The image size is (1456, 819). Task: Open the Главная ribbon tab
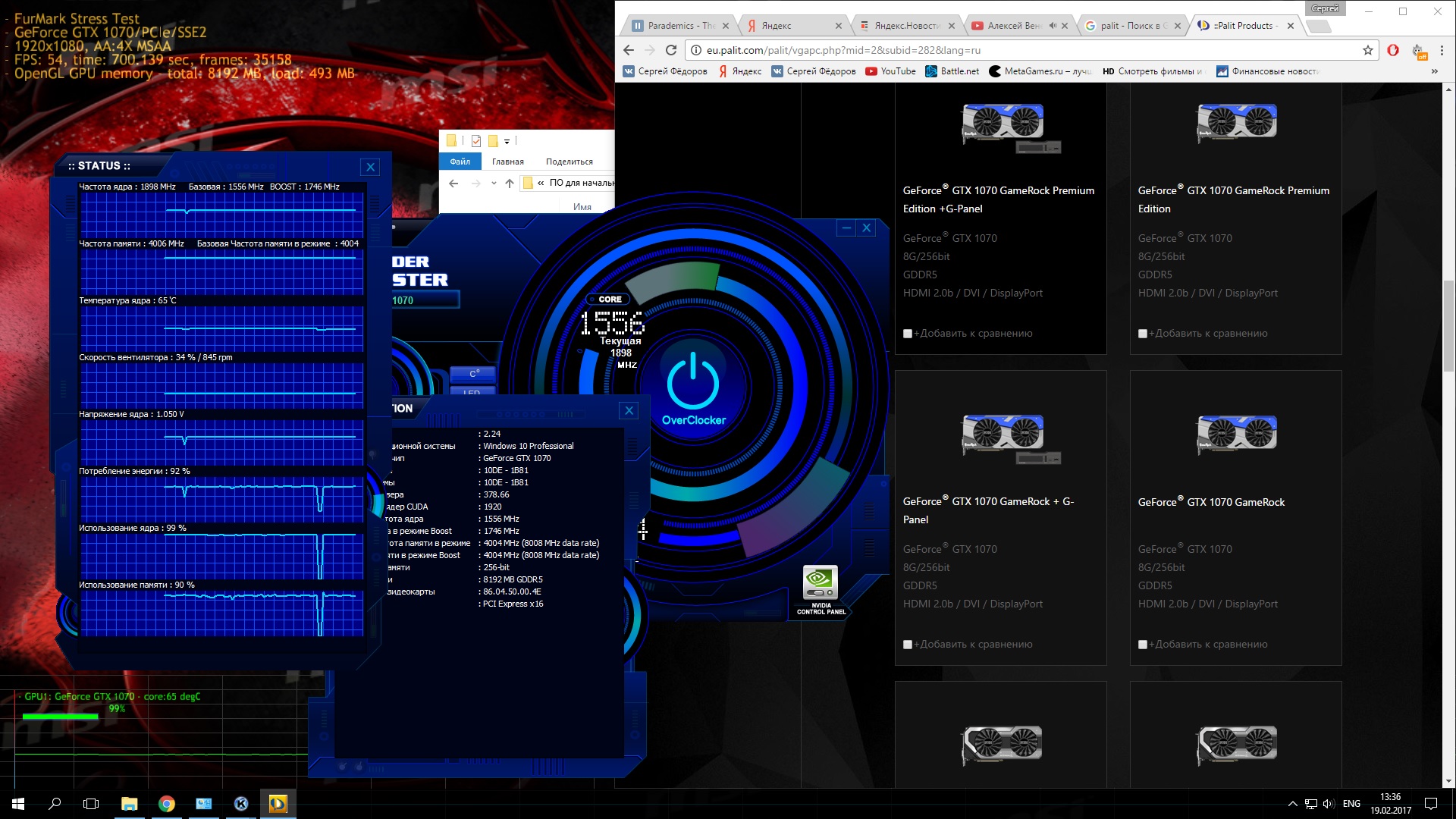[507, 162]
